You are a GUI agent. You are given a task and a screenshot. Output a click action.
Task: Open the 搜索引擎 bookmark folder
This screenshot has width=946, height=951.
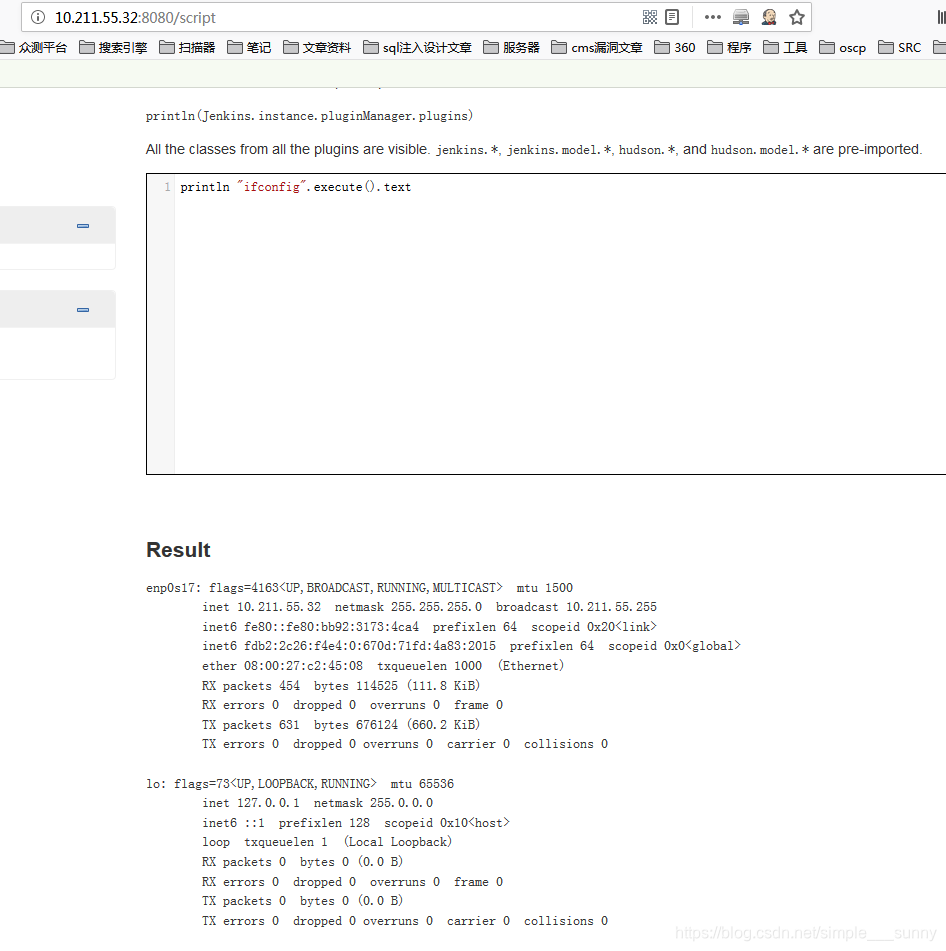[x=113, y=47]
